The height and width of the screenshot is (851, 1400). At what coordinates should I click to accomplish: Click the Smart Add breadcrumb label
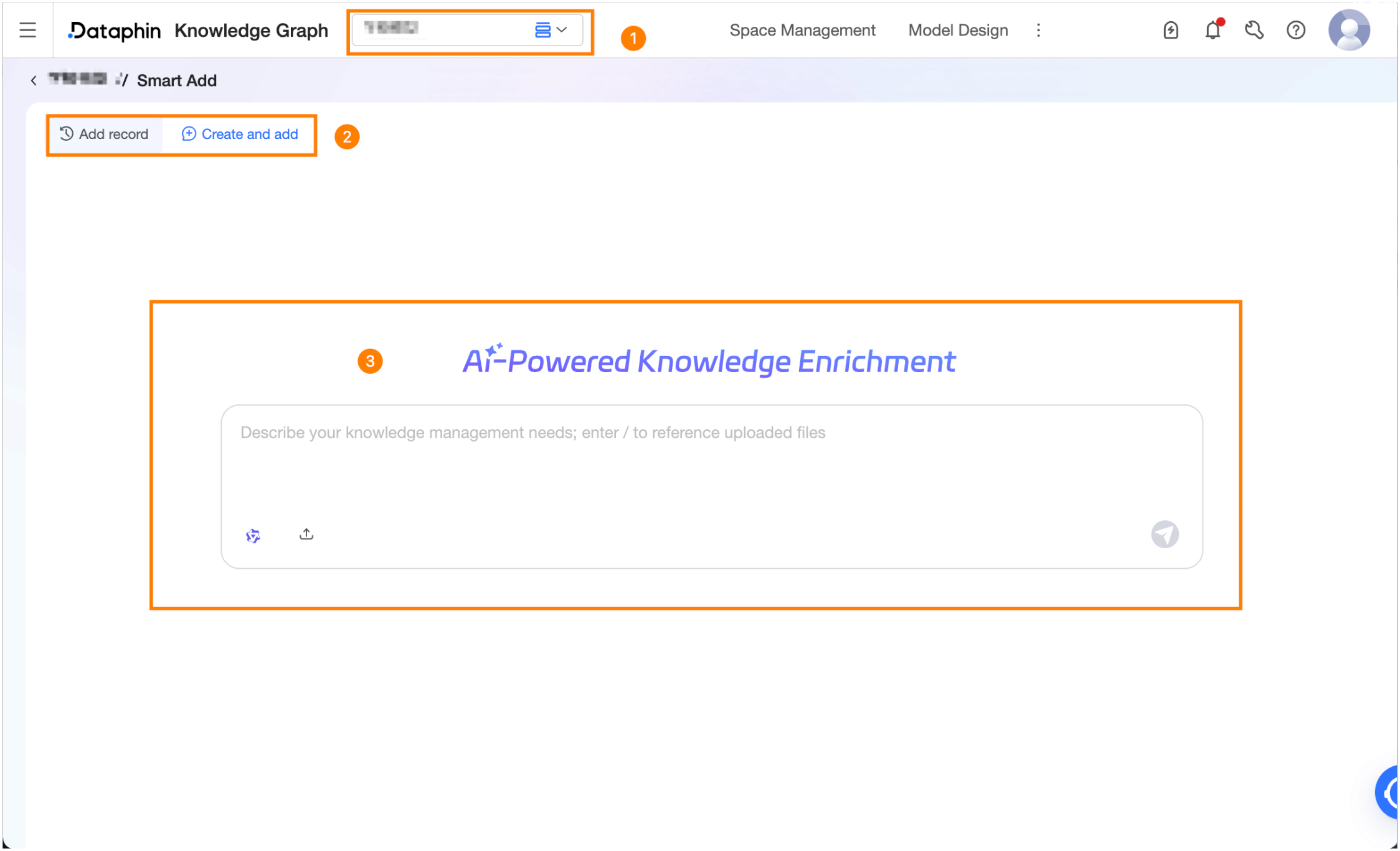177,80
